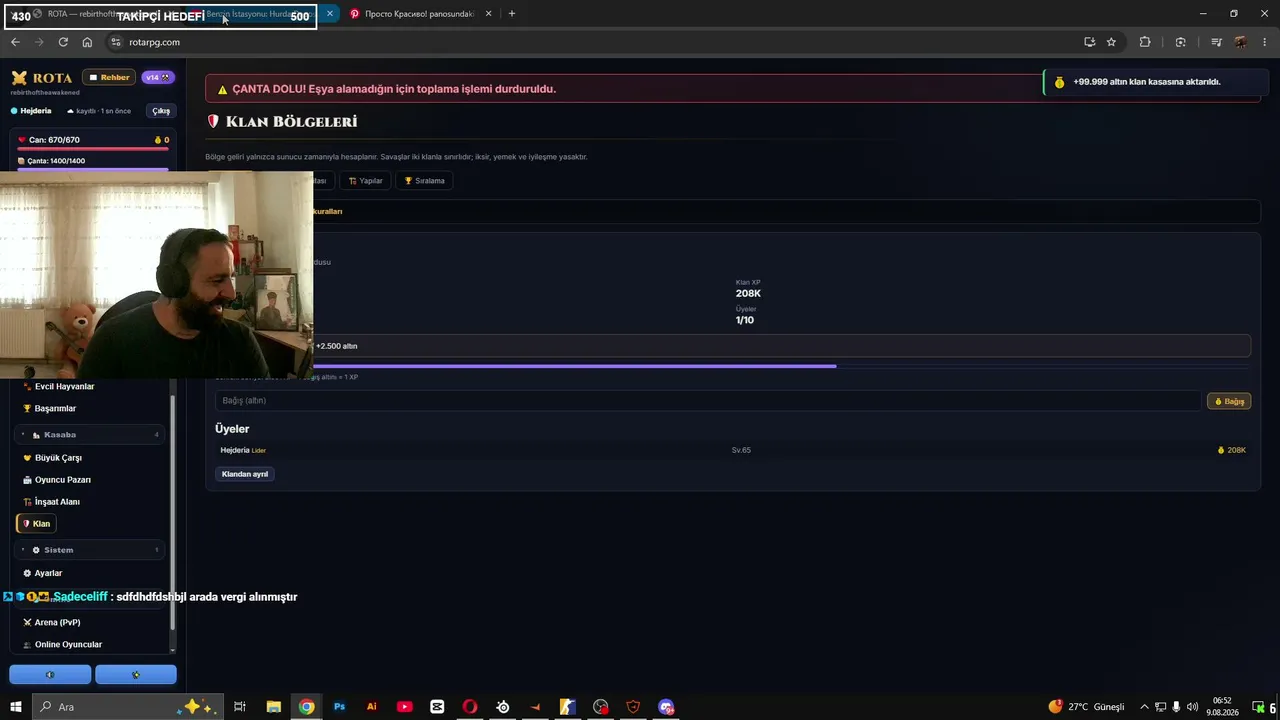The width and height of the screenshot is (1280, 720).
Task: Switch to the Pinterest tab
Action: click(420, 14)
